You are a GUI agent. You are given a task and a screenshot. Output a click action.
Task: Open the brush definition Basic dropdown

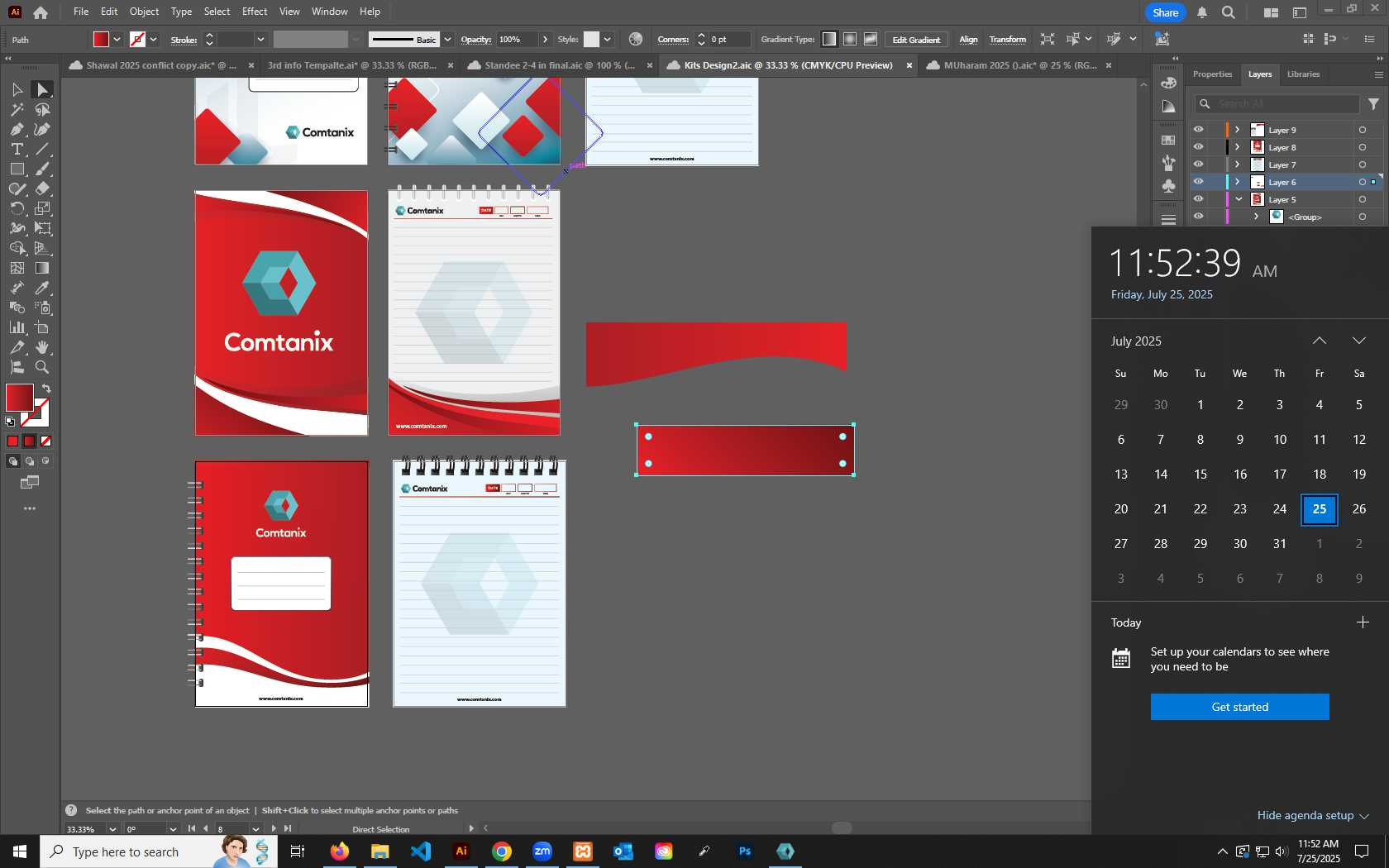pos(447,39)
